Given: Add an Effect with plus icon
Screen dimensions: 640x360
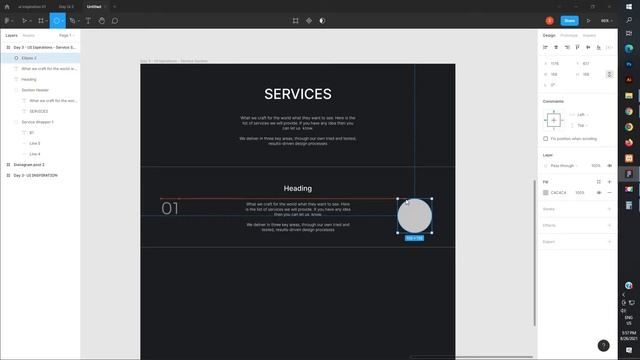Looking at the screenshot, I should [x=609, y=225].
